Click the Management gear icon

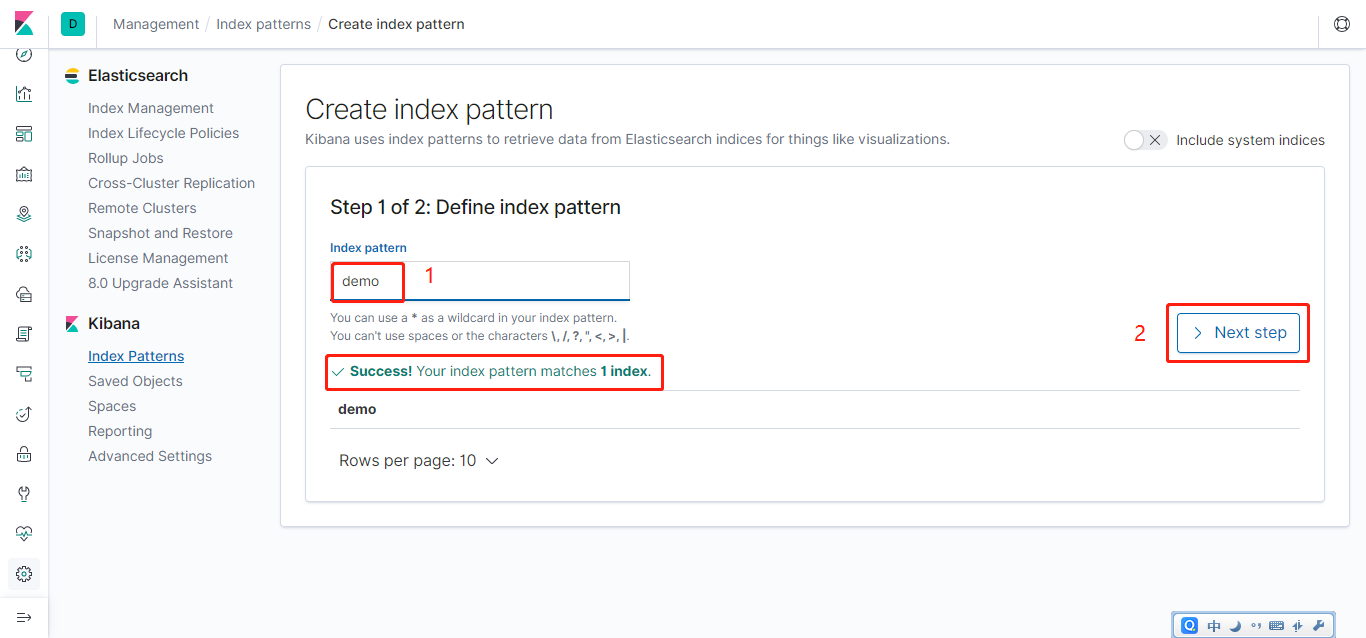(x=24, y=574)
